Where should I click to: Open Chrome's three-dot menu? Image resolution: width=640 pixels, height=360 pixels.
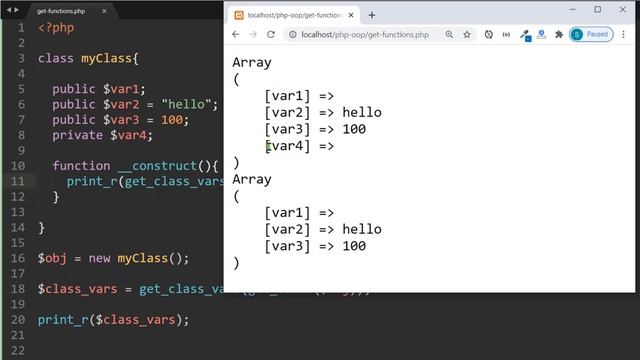click(x=623, y=35)
